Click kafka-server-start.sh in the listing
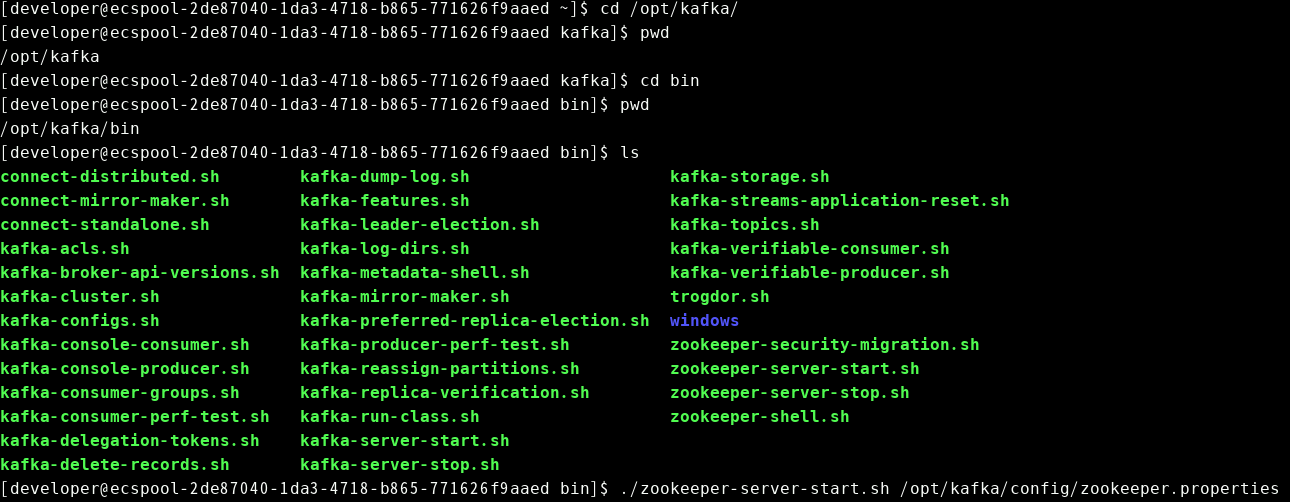This screenshot has height=502, width=1290. tap(404, 441)
